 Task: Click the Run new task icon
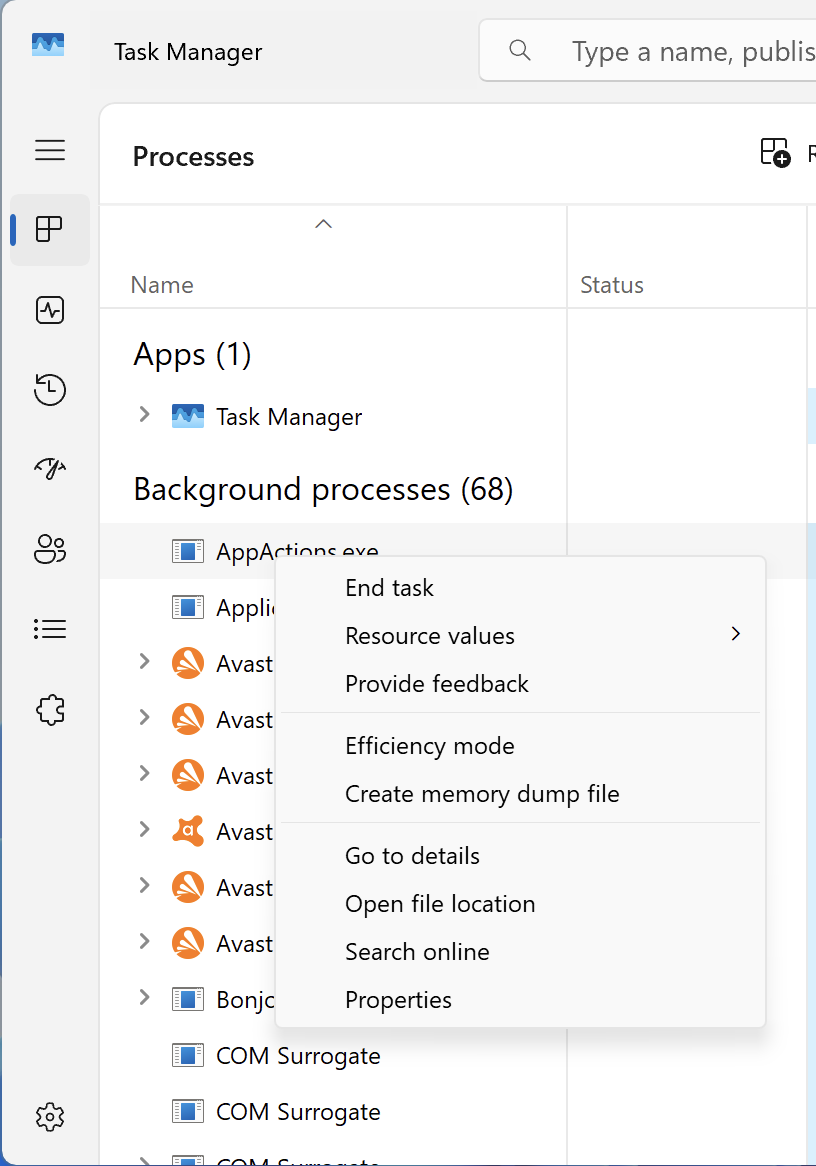[775, 152]
